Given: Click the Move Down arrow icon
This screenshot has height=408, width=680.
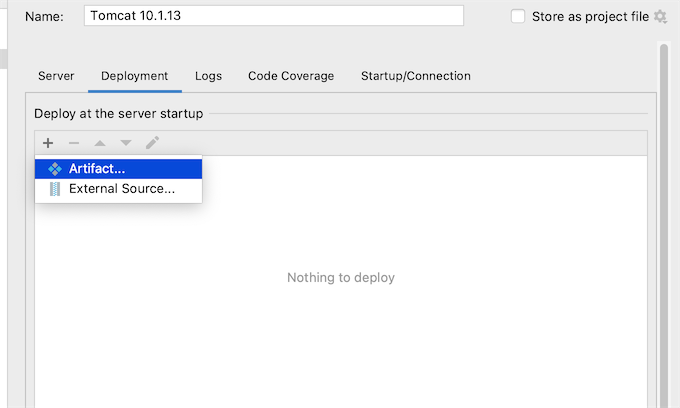Looking at the screenshot, I should point(126,143).
